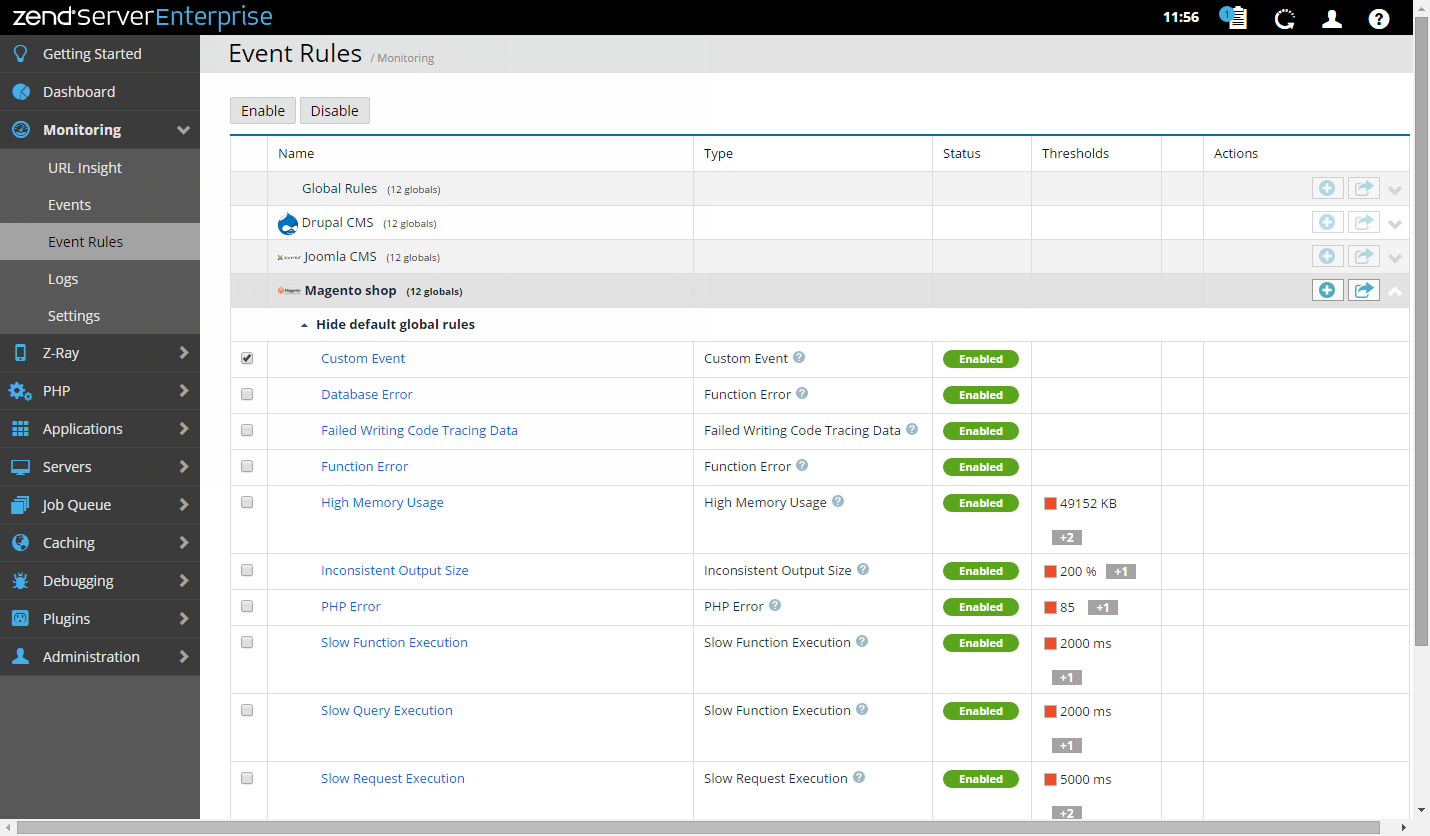Open URL Insight in Monitoring submenu

tap(85, 168)
